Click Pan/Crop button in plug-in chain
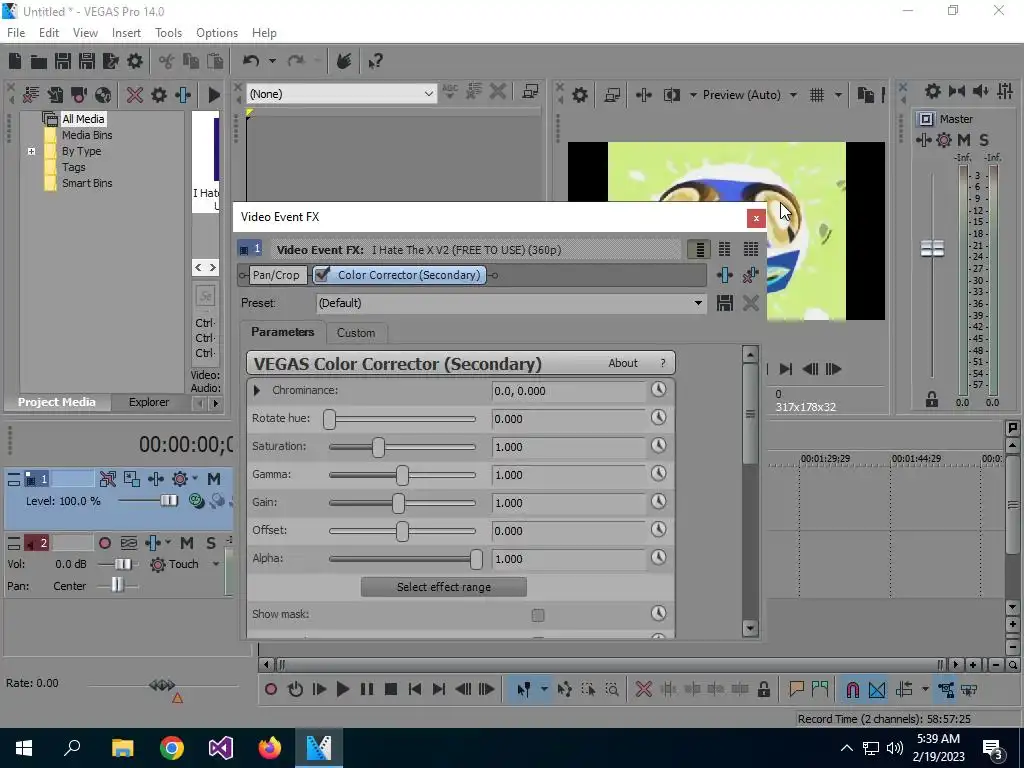Viewport: 1024px width, 768px height. (x=276, y=275)
